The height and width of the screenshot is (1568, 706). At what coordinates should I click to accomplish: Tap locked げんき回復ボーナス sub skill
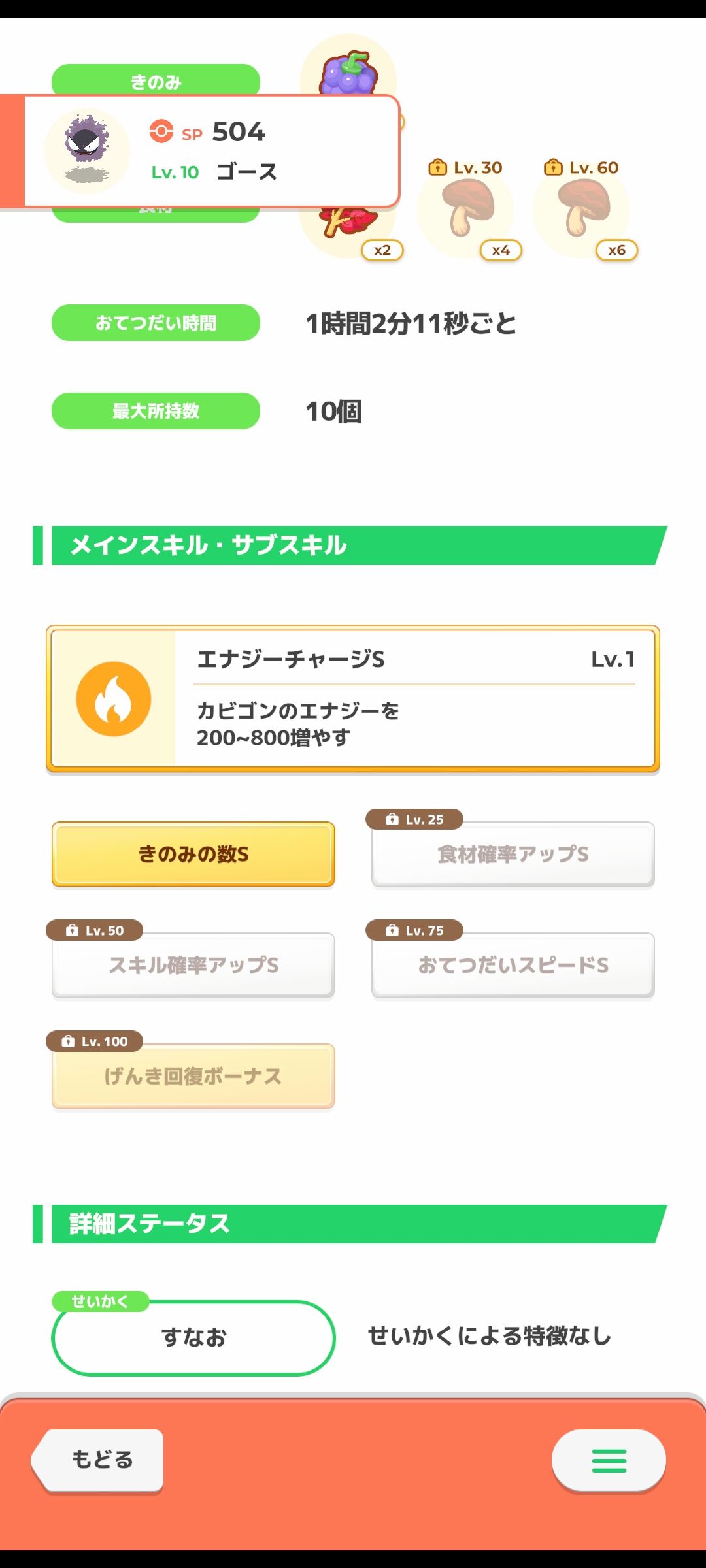point(193,1076)
